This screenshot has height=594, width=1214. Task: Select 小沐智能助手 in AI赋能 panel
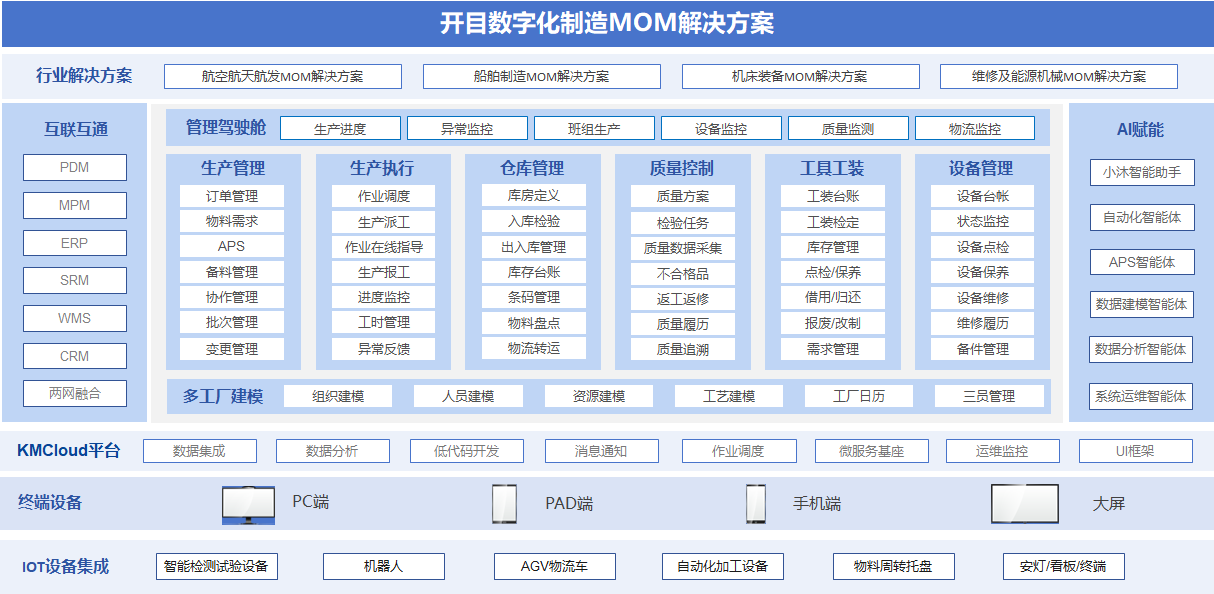pos(1140,172)
